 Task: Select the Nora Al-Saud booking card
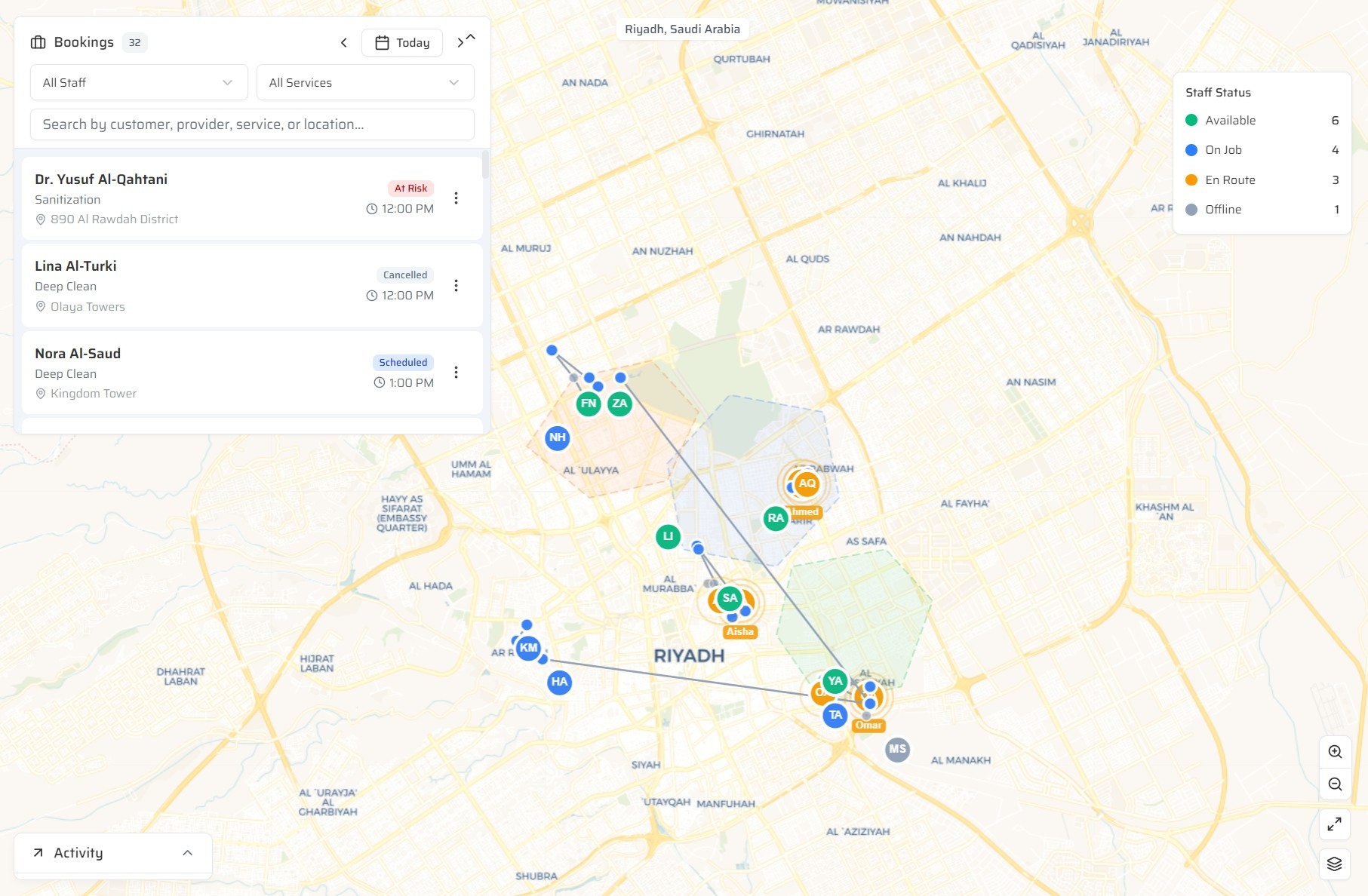pos(252,373)
